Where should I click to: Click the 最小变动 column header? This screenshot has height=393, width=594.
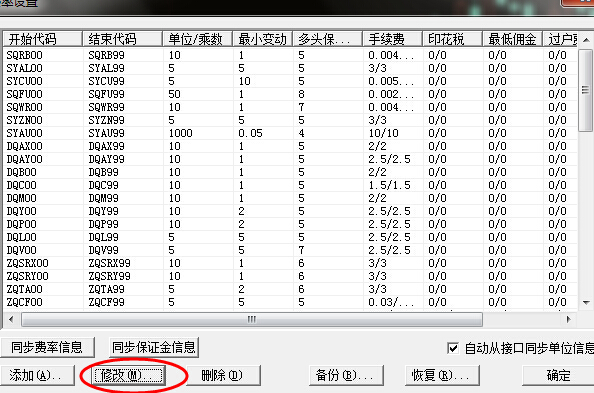(262, 39)
